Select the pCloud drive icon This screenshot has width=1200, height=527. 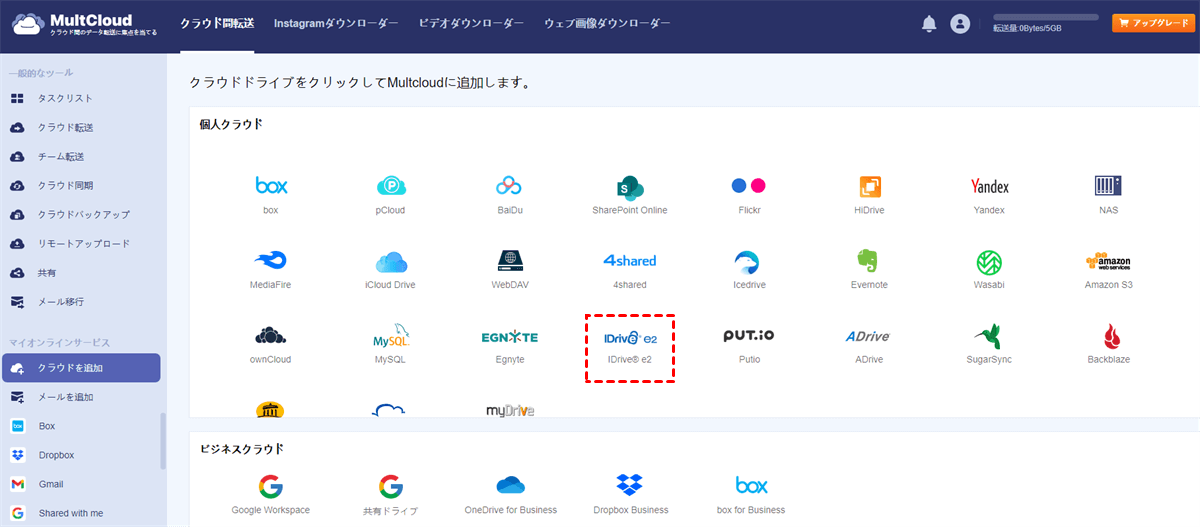pos(391,186)
